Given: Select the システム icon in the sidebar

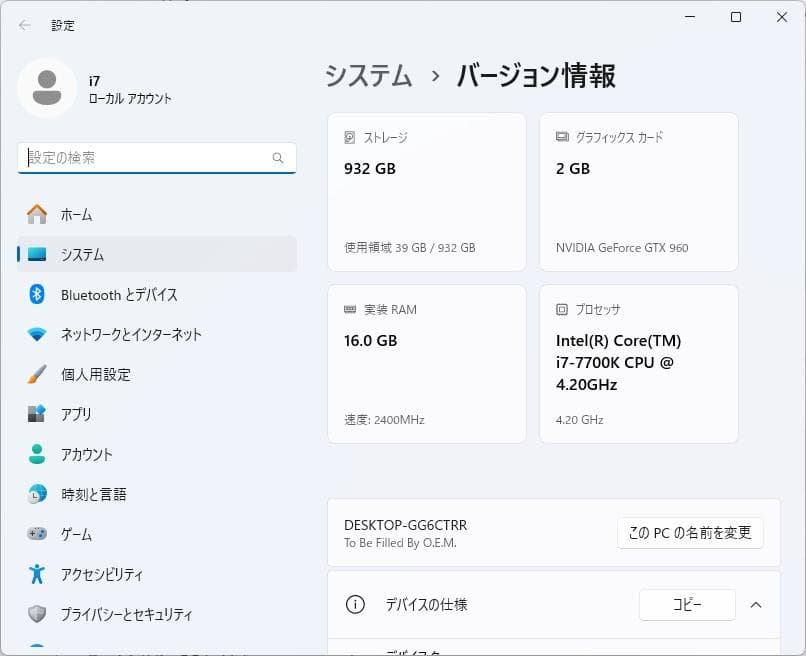Looking at the screenshot, I should point(36,254).
